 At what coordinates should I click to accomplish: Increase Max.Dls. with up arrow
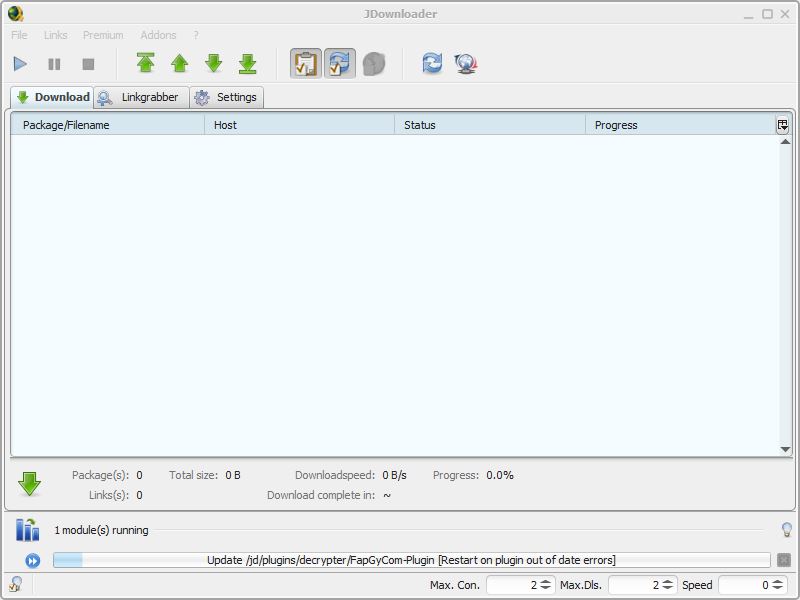[668, 582]
